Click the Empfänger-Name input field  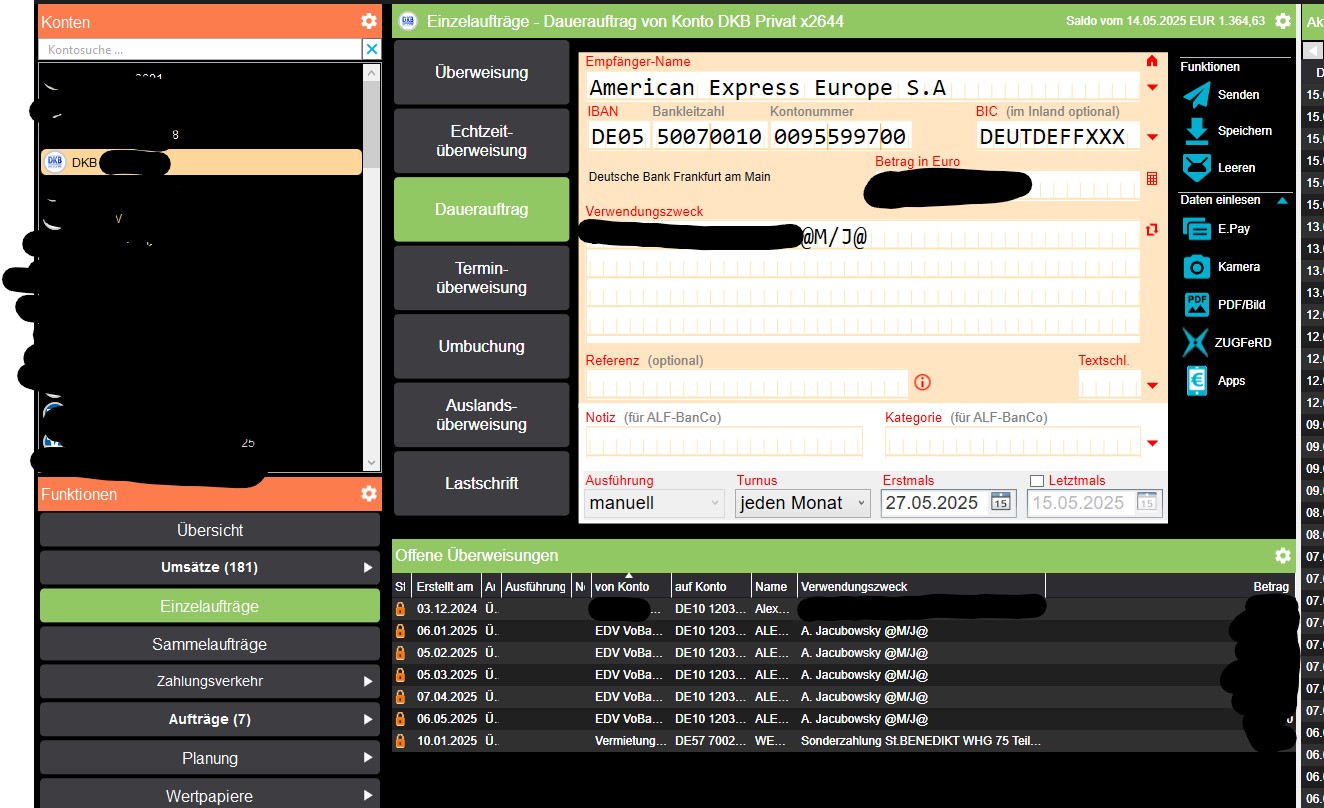click(863, 87)
